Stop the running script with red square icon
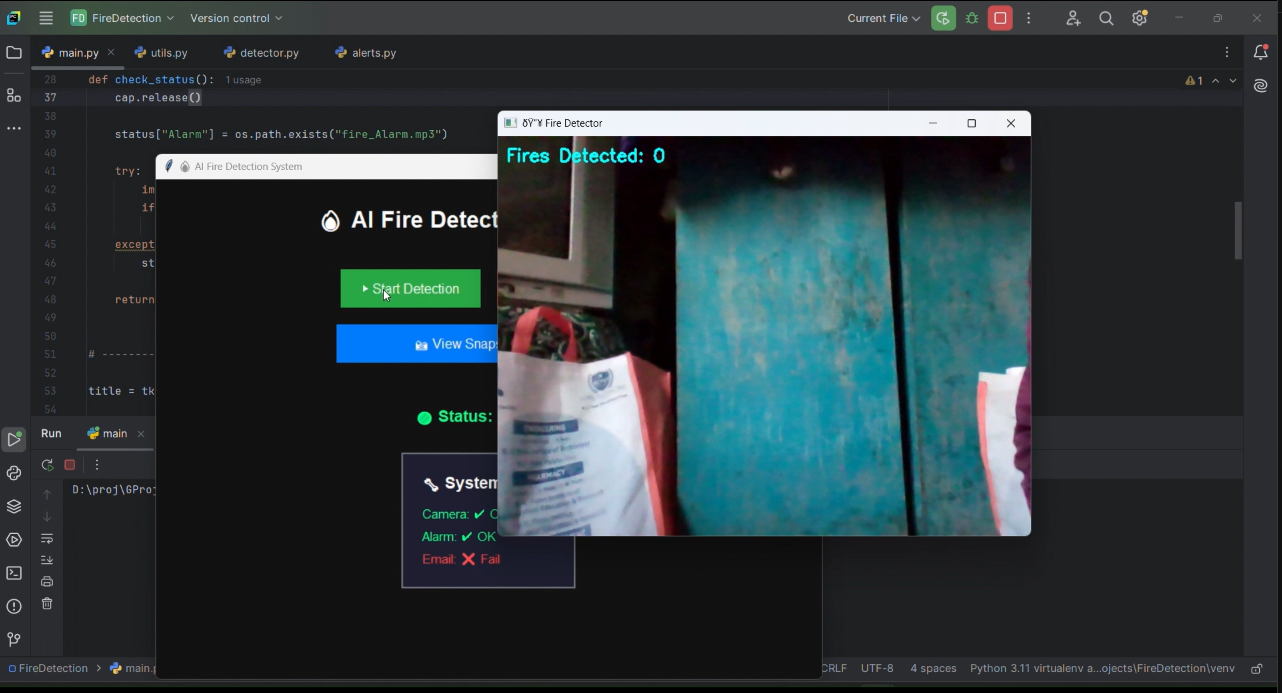1282x693 pixels. (x=1000, y=18)
